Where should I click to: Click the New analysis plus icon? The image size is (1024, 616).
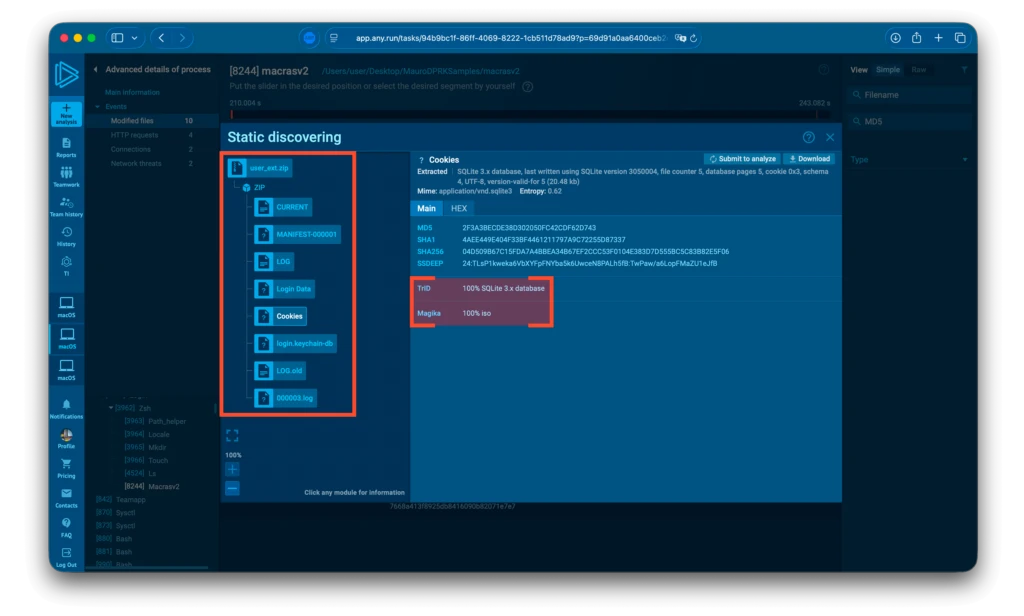[x=66, y=108]
